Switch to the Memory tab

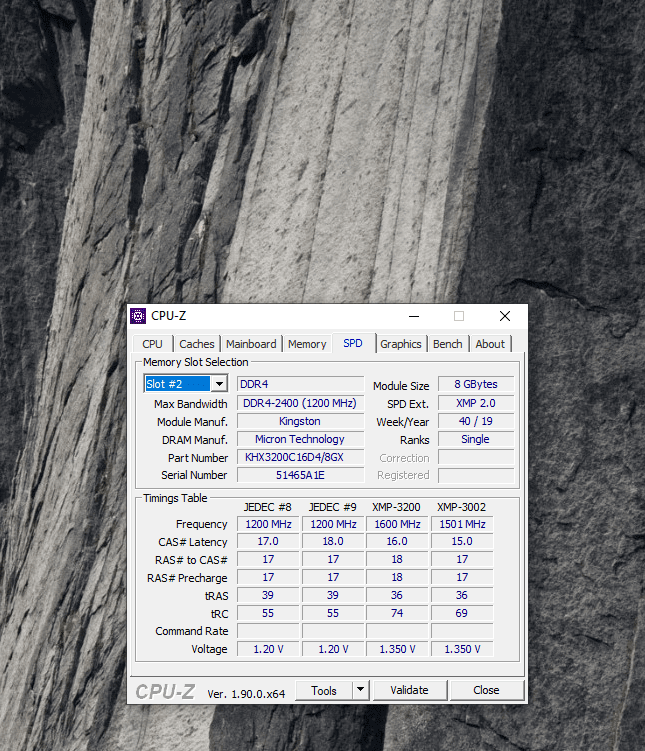point(307,344)
